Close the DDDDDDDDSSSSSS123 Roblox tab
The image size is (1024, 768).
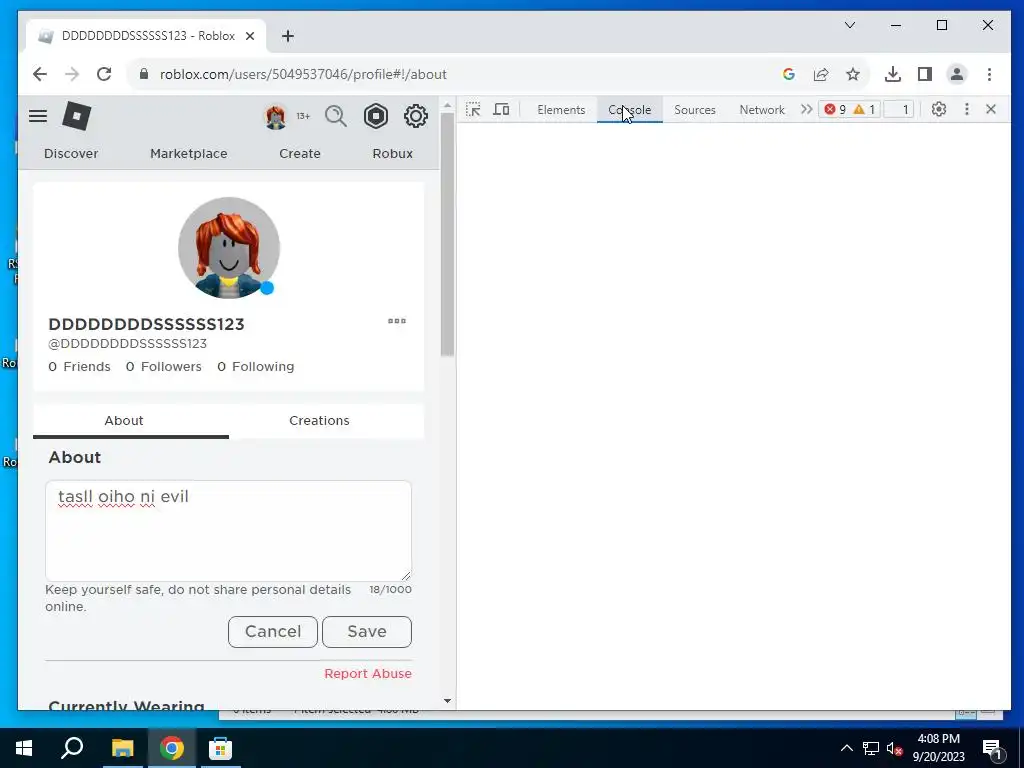(249, 36)
